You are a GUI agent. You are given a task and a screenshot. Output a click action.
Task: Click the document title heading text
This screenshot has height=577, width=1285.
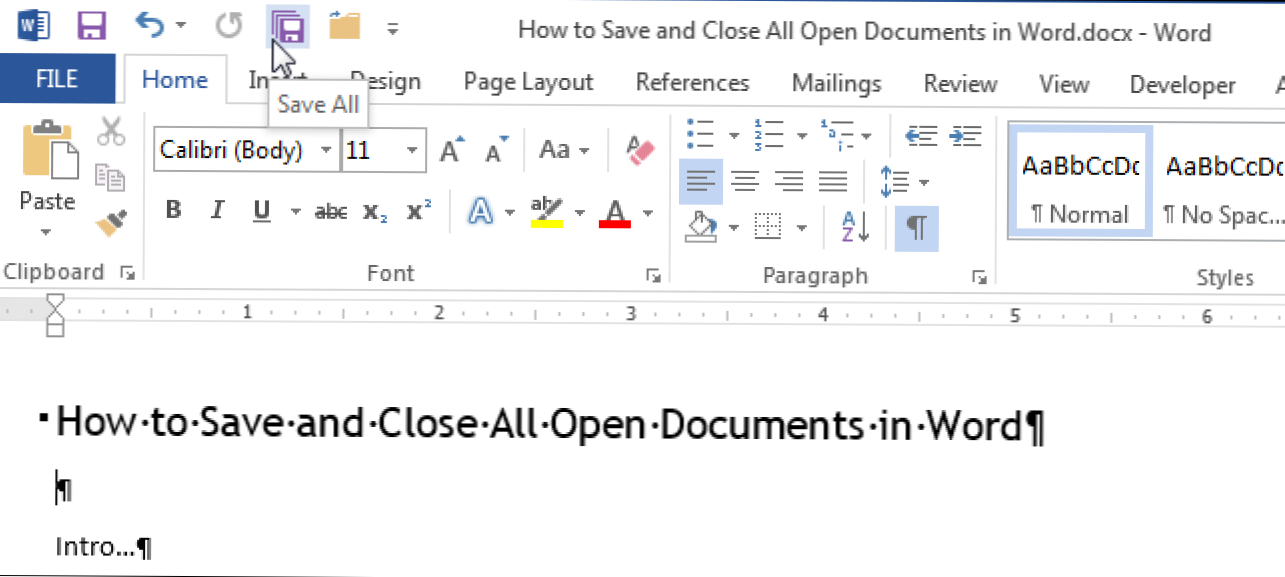[551, 424]
